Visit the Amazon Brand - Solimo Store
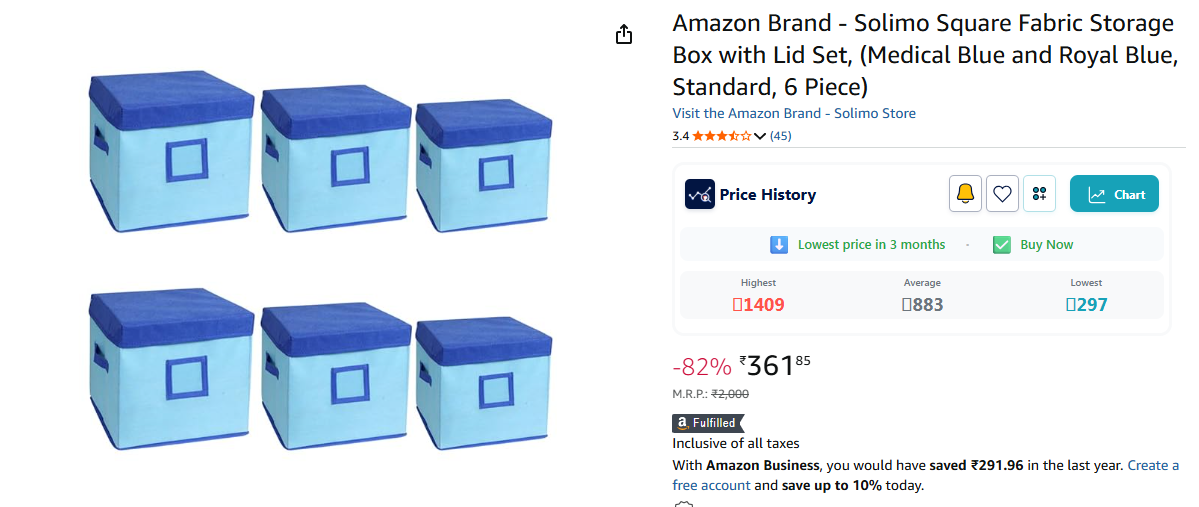The image size is (1199, 507). 794,113
